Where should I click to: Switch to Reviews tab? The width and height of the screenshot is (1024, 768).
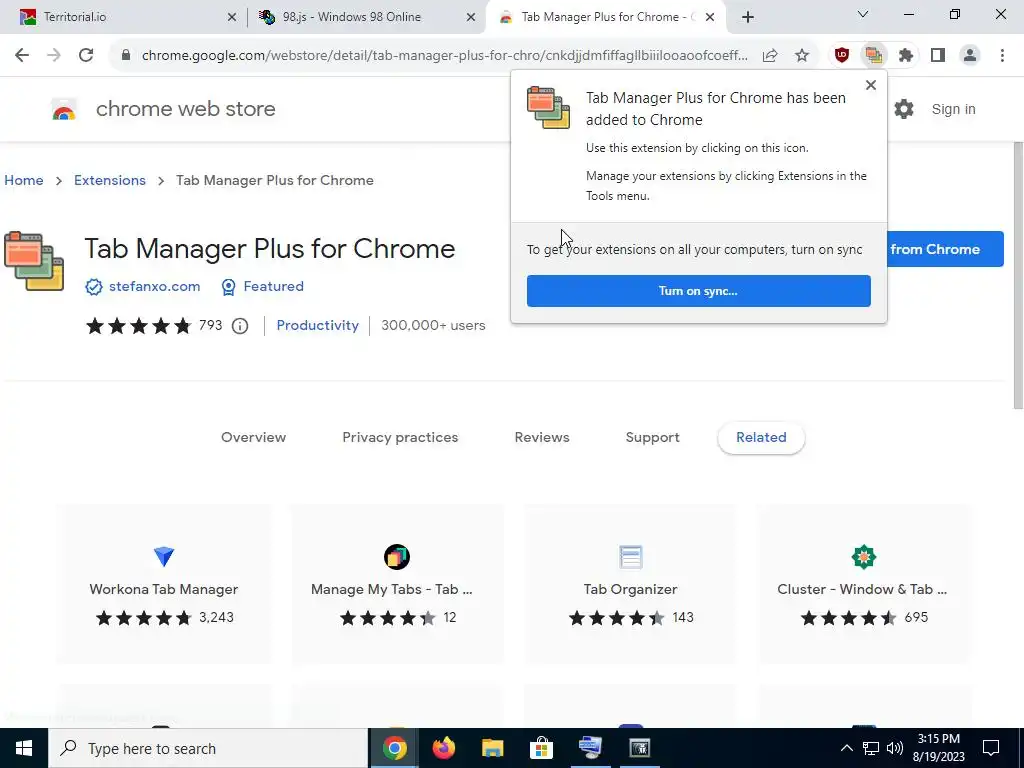[x=542, y=438]
